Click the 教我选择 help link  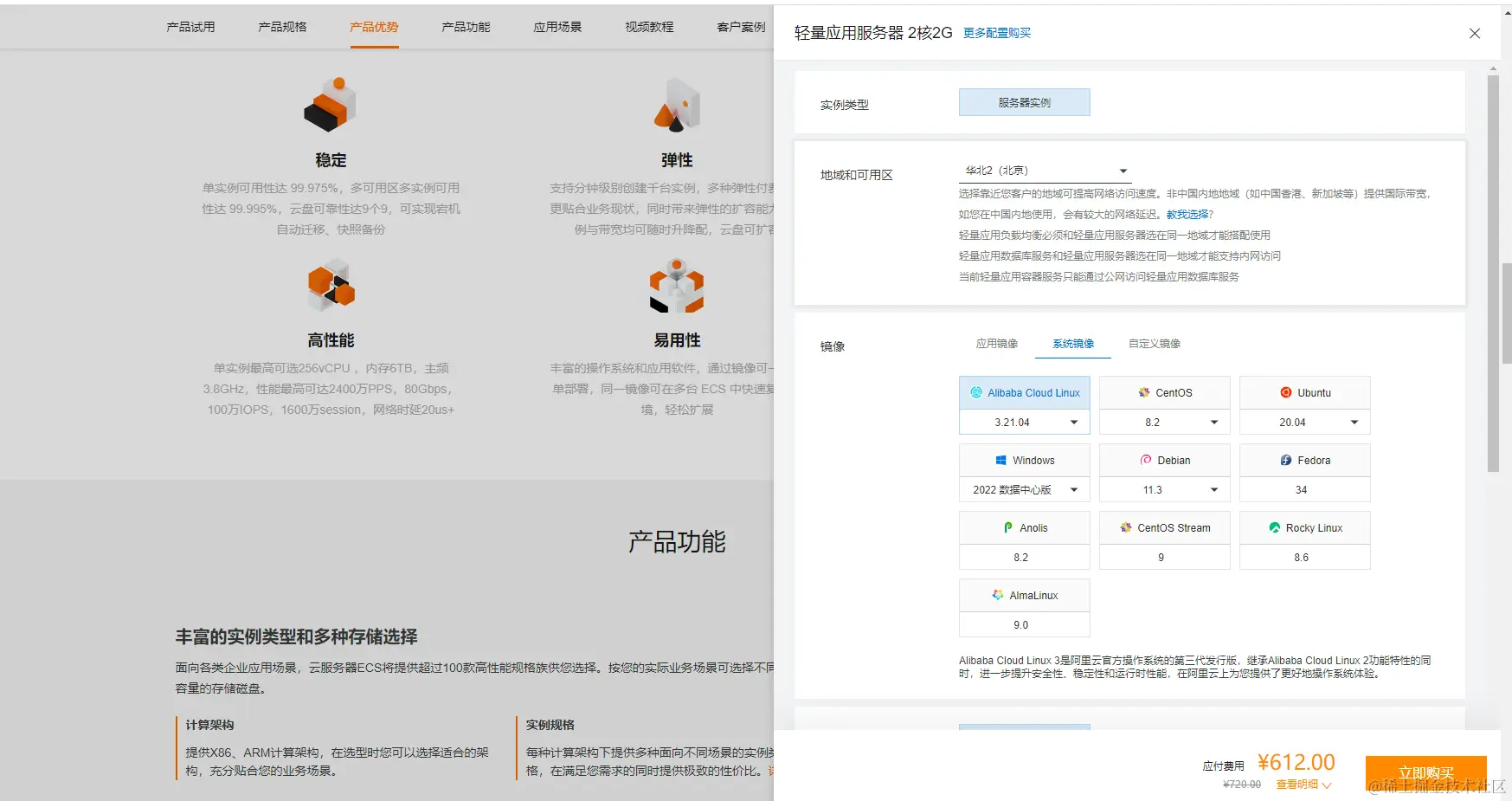[1187, 215]
